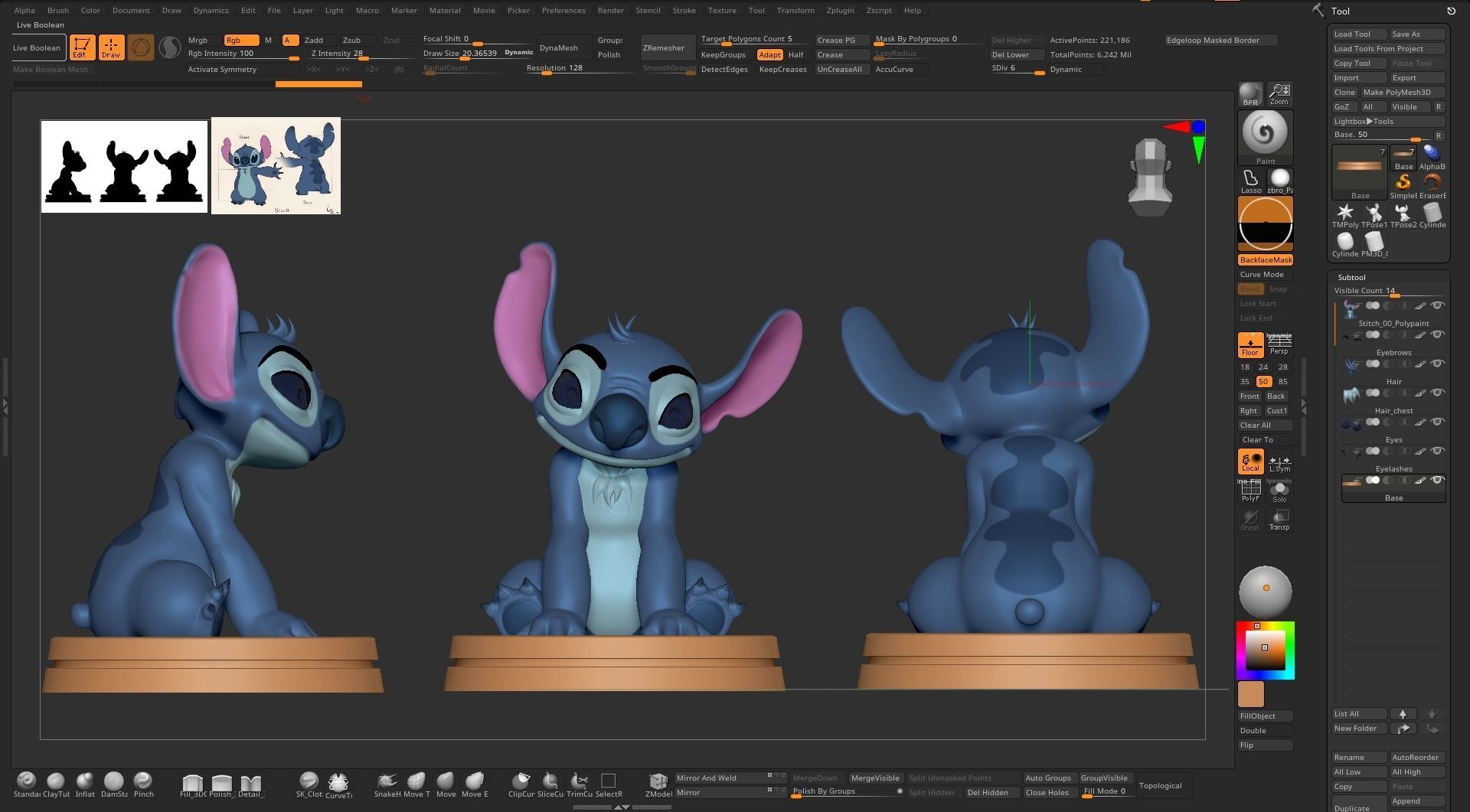Toggle Transp transparency mode
Image resolution: width=1470 pixels, height=812 pixels.
(1279, 520)
